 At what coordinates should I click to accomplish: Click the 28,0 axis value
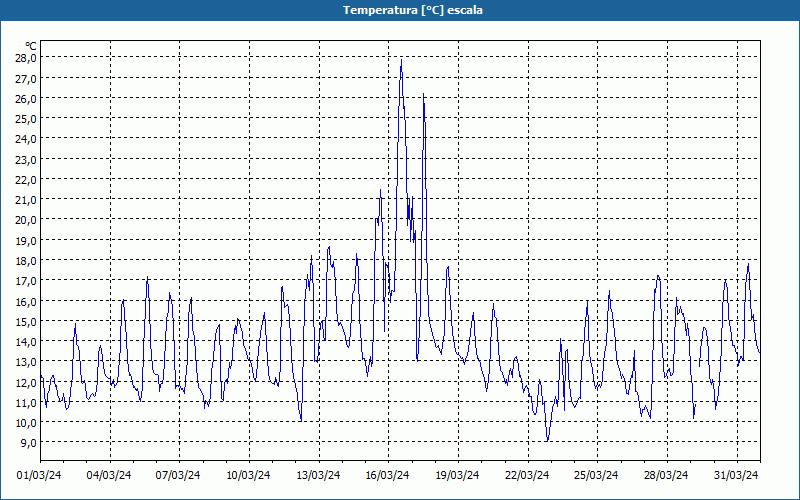tap(26, 58)
